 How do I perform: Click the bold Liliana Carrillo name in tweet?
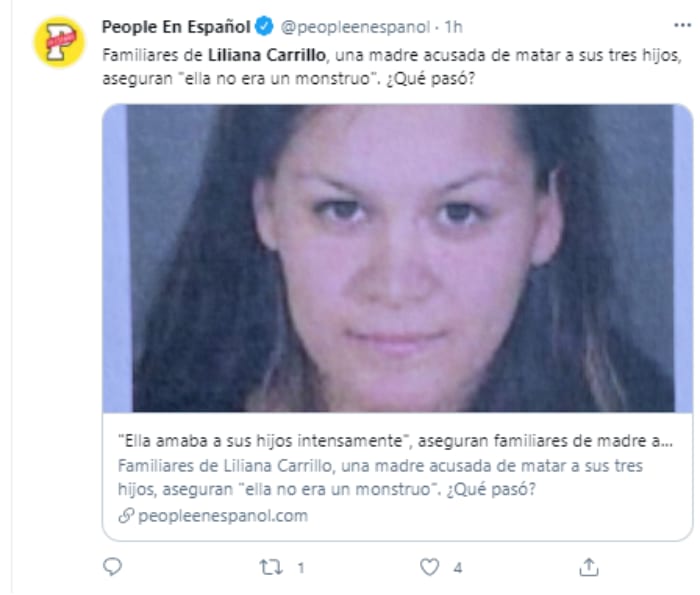click(267, 55)
